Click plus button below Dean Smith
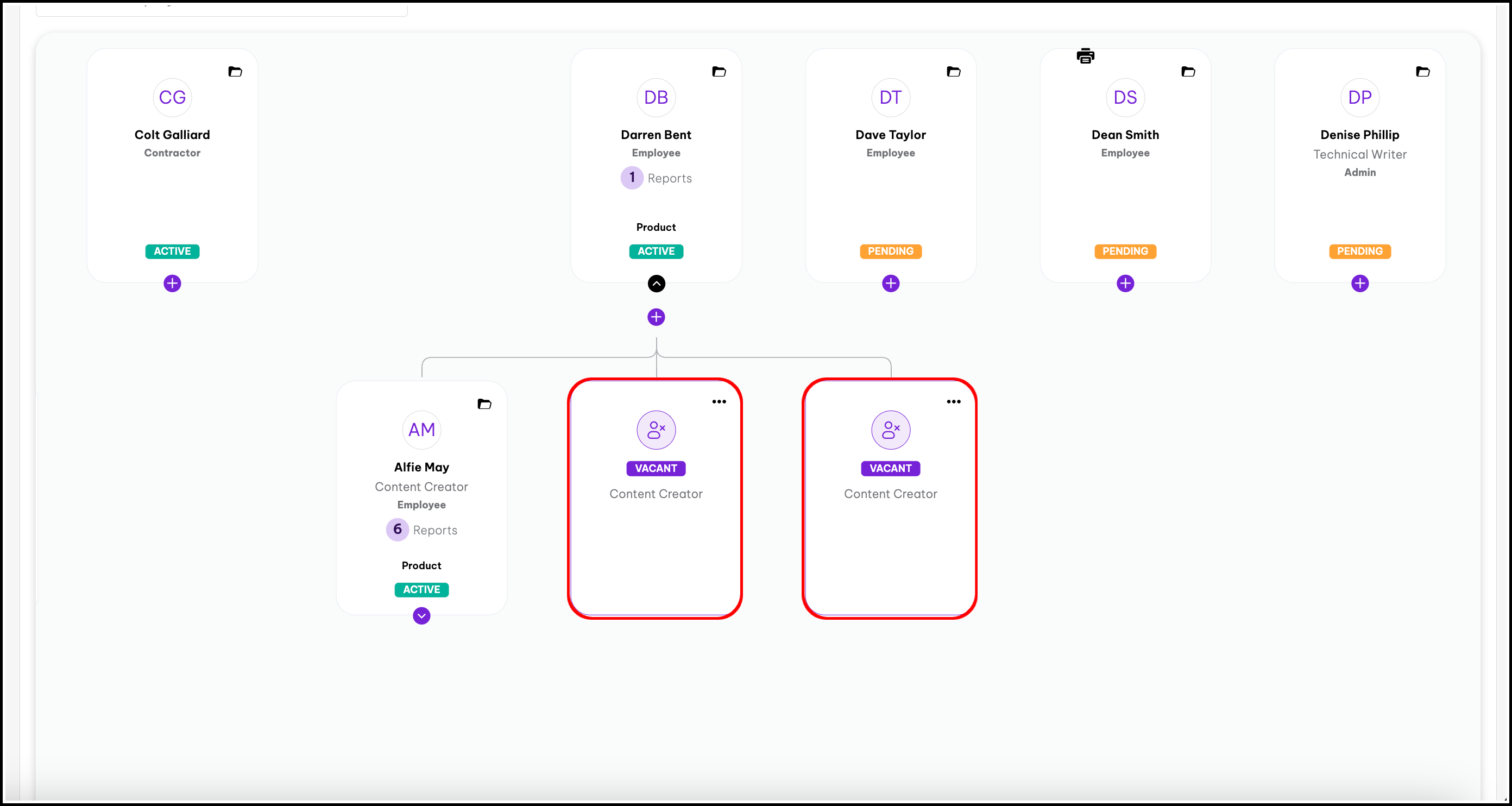Screen dimensions: 1512x806 point(1125,284)
